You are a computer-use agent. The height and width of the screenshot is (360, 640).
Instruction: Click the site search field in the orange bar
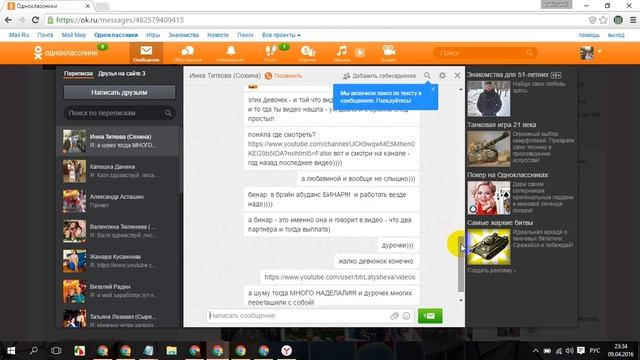[485, 53]
